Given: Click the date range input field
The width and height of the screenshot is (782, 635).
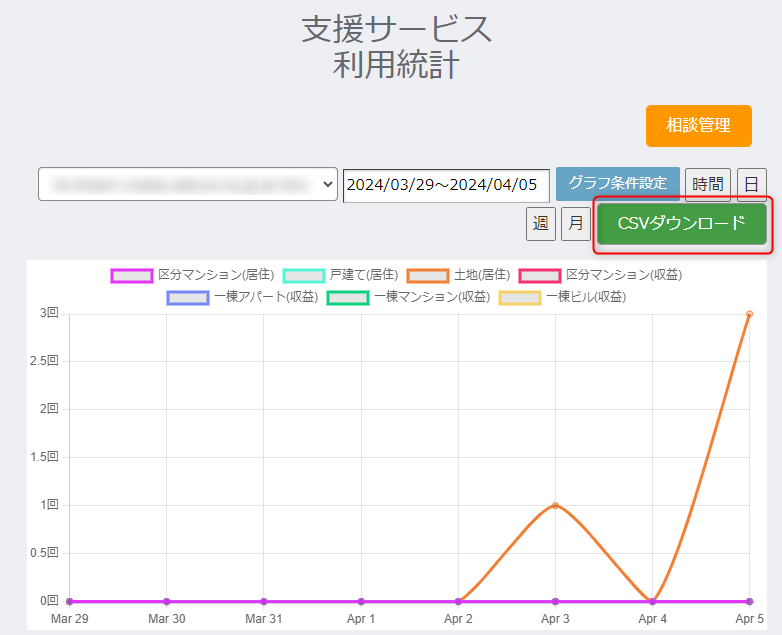Looking at the screenshot, I should point(446,185).
